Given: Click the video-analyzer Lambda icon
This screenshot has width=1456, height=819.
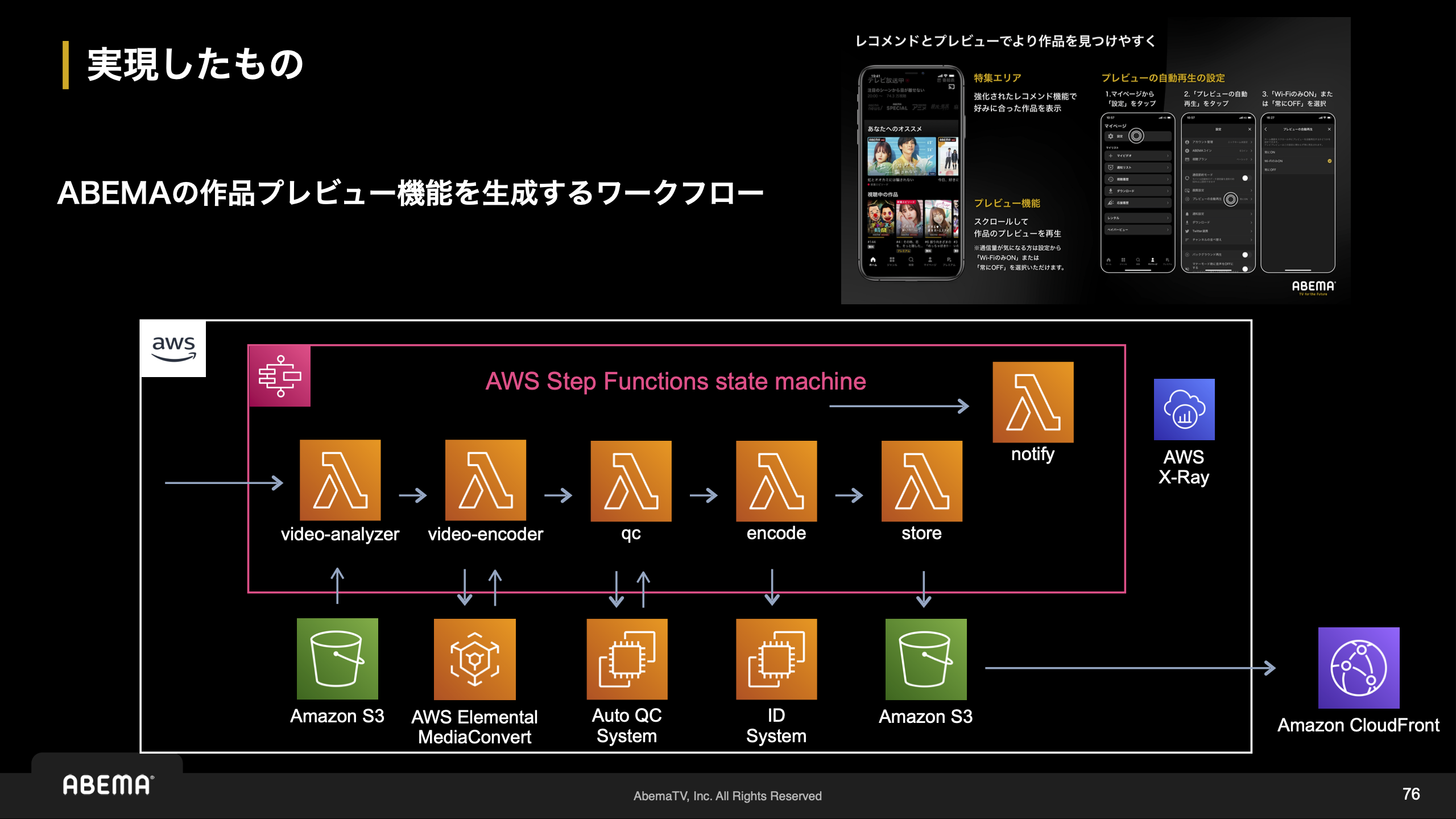Looking at the screenshot, I should (340, 480).
